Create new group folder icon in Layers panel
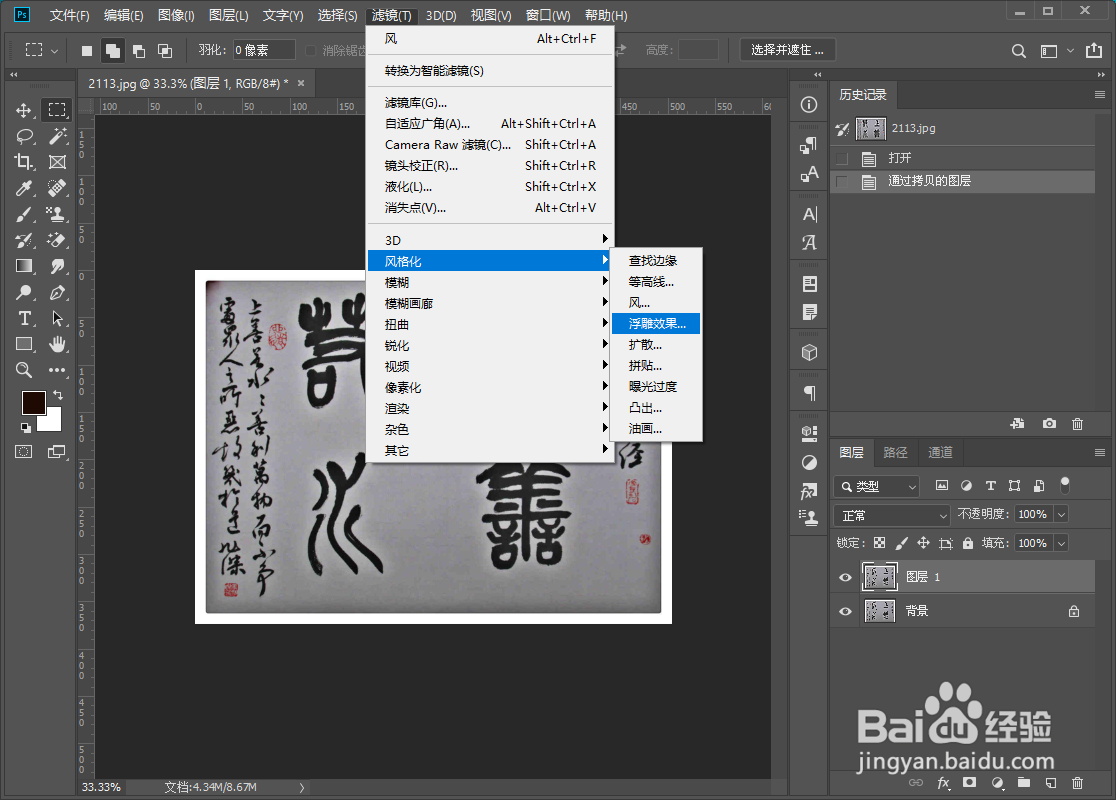This screenshot has height=800, width=1116. point(1023,782)
